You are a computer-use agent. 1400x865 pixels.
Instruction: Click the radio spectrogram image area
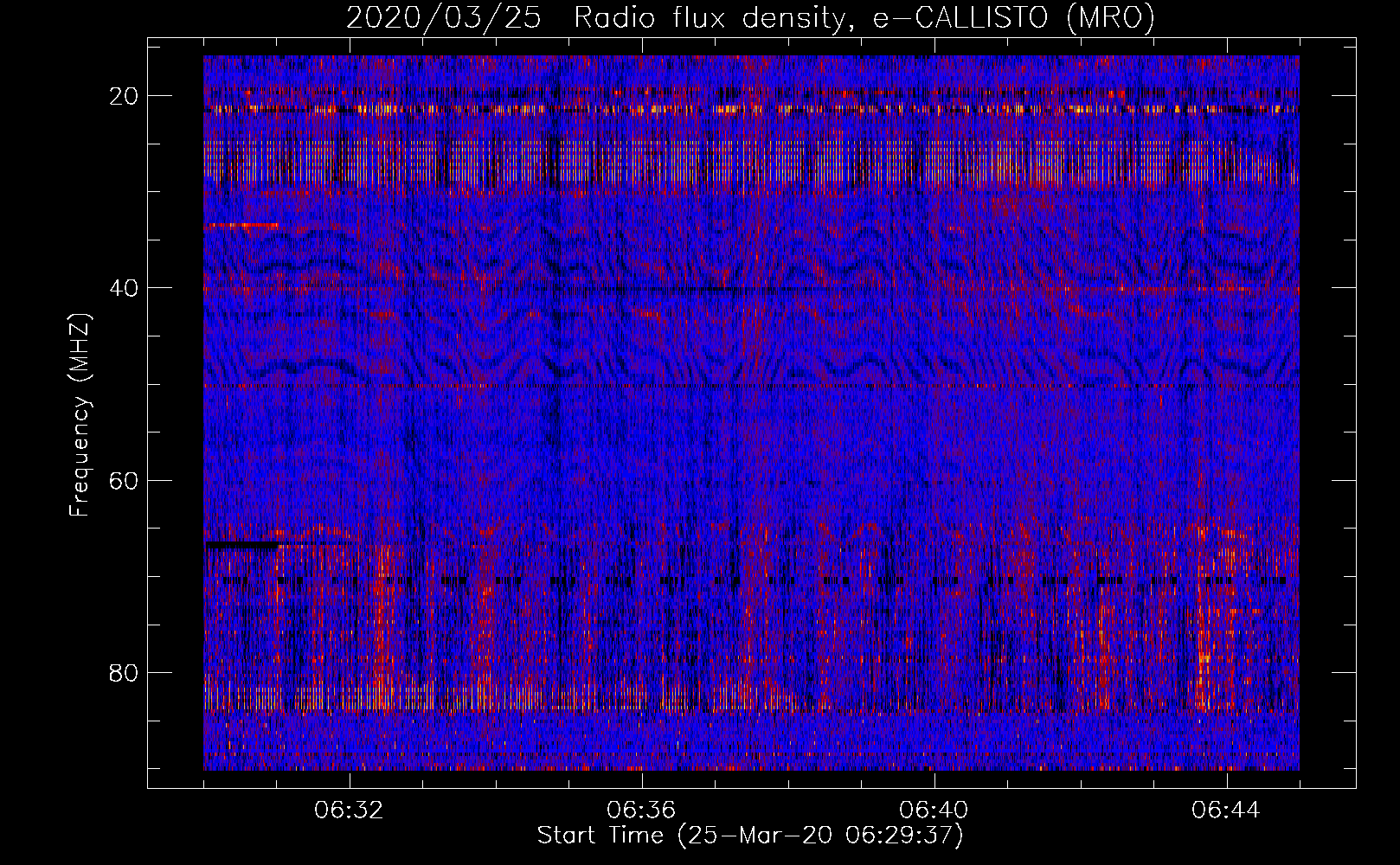[751, 413]
